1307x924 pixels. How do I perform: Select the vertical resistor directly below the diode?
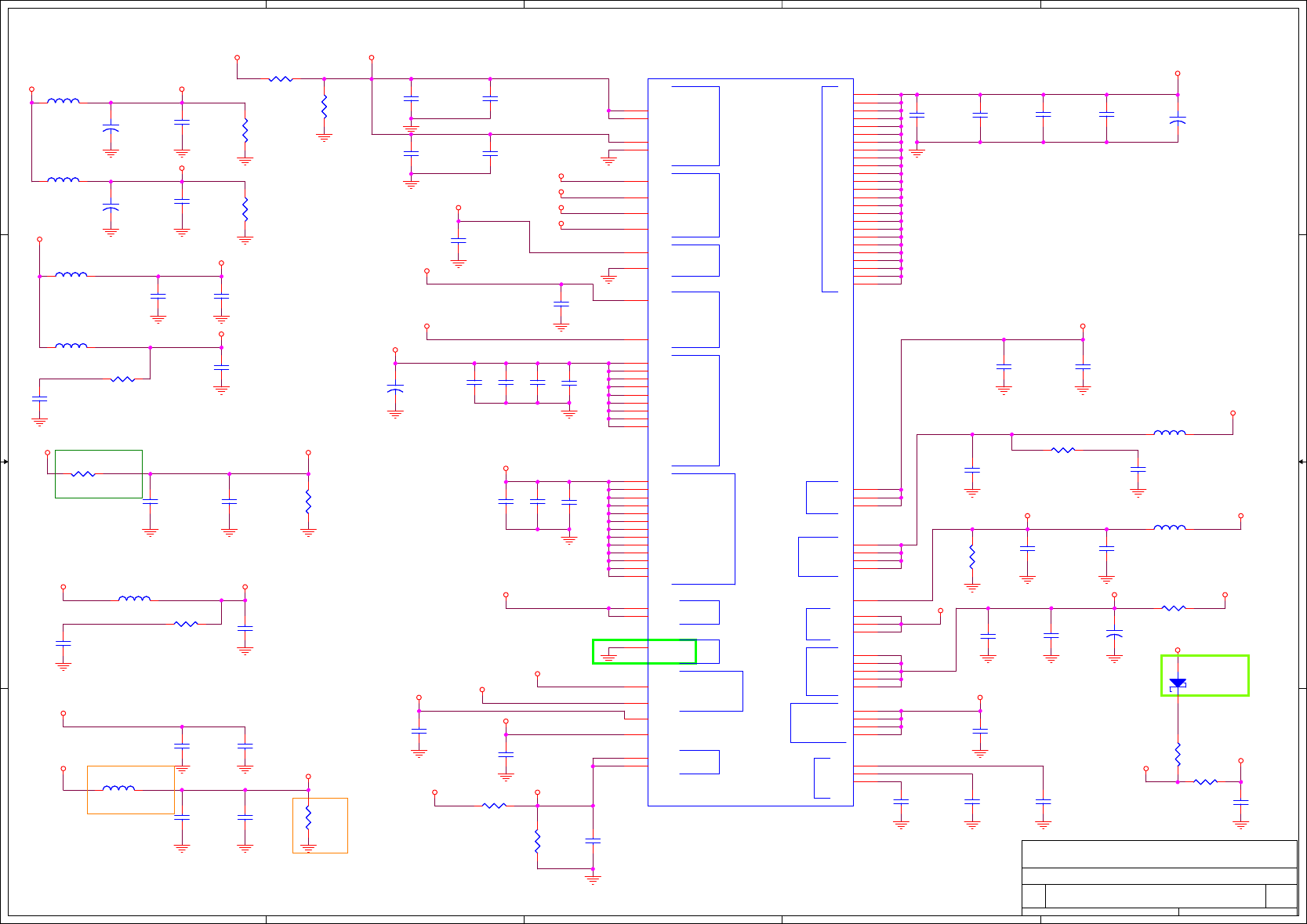[1178, 755]
